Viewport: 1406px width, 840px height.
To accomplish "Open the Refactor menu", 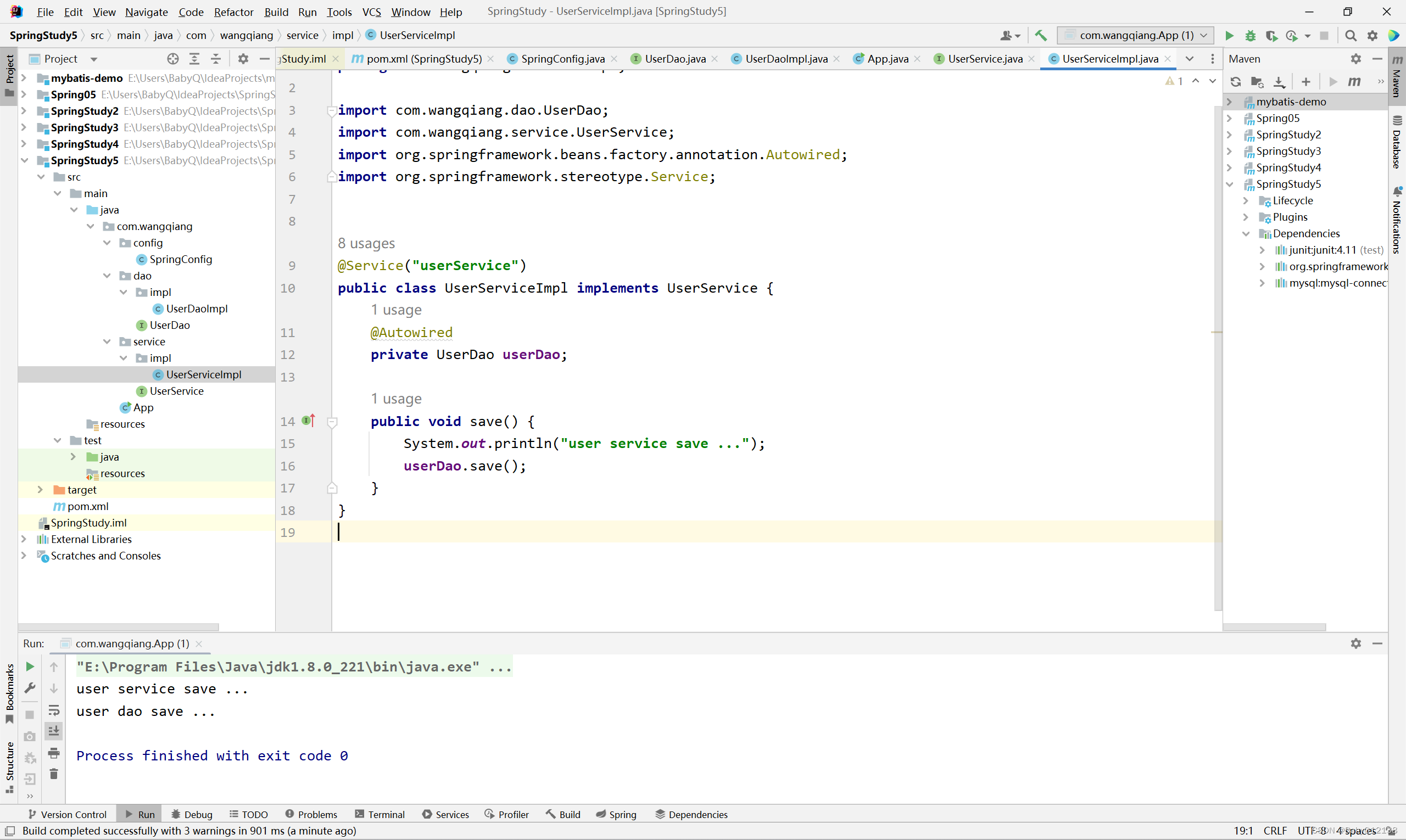I will pos(234,12).
